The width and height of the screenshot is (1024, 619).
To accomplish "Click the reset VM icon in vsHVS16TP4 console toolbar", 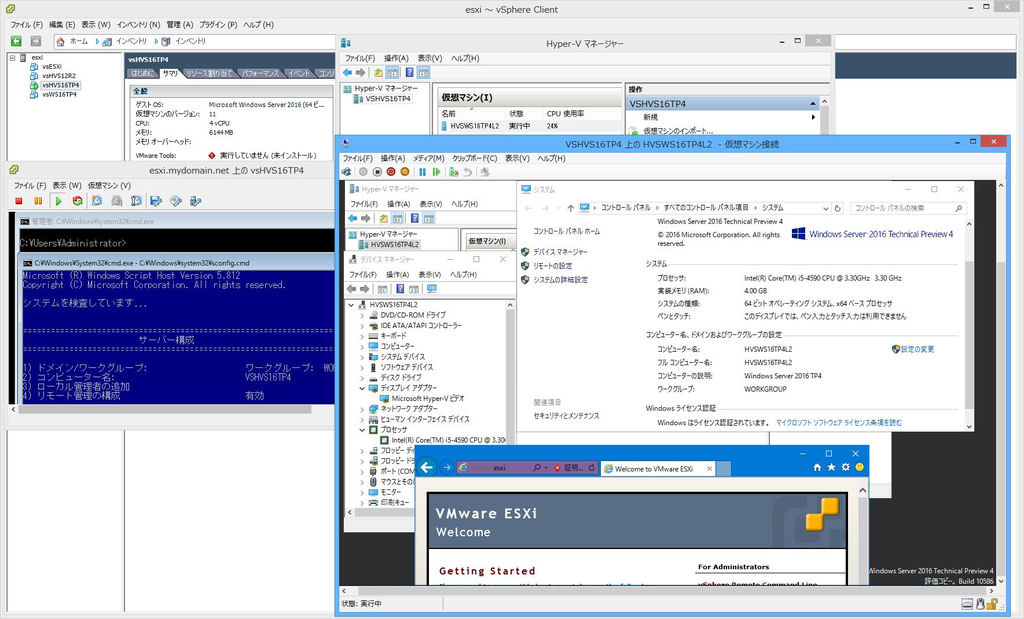I will click(77, 201).
